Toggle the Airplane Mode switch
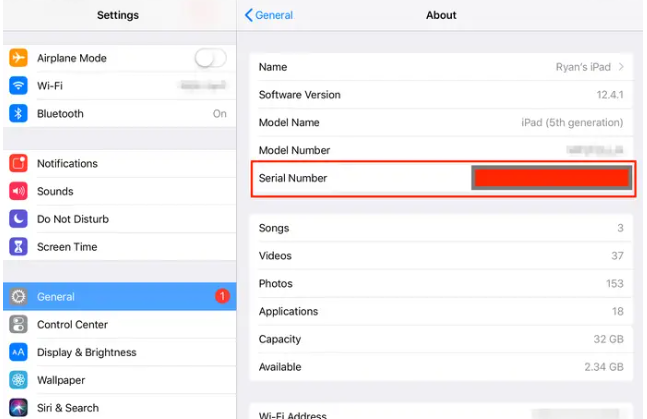 pyautogui.click(x=210, y=58)
